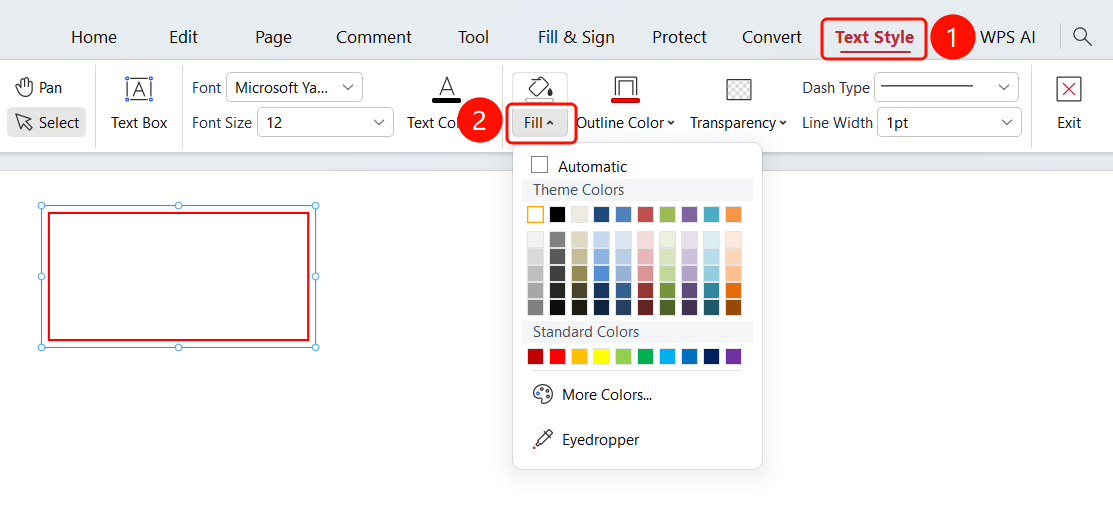This screenshot has width=1113, height=516.
Task: Open the Fill & Sign tab
Action: tap(576, 38)
